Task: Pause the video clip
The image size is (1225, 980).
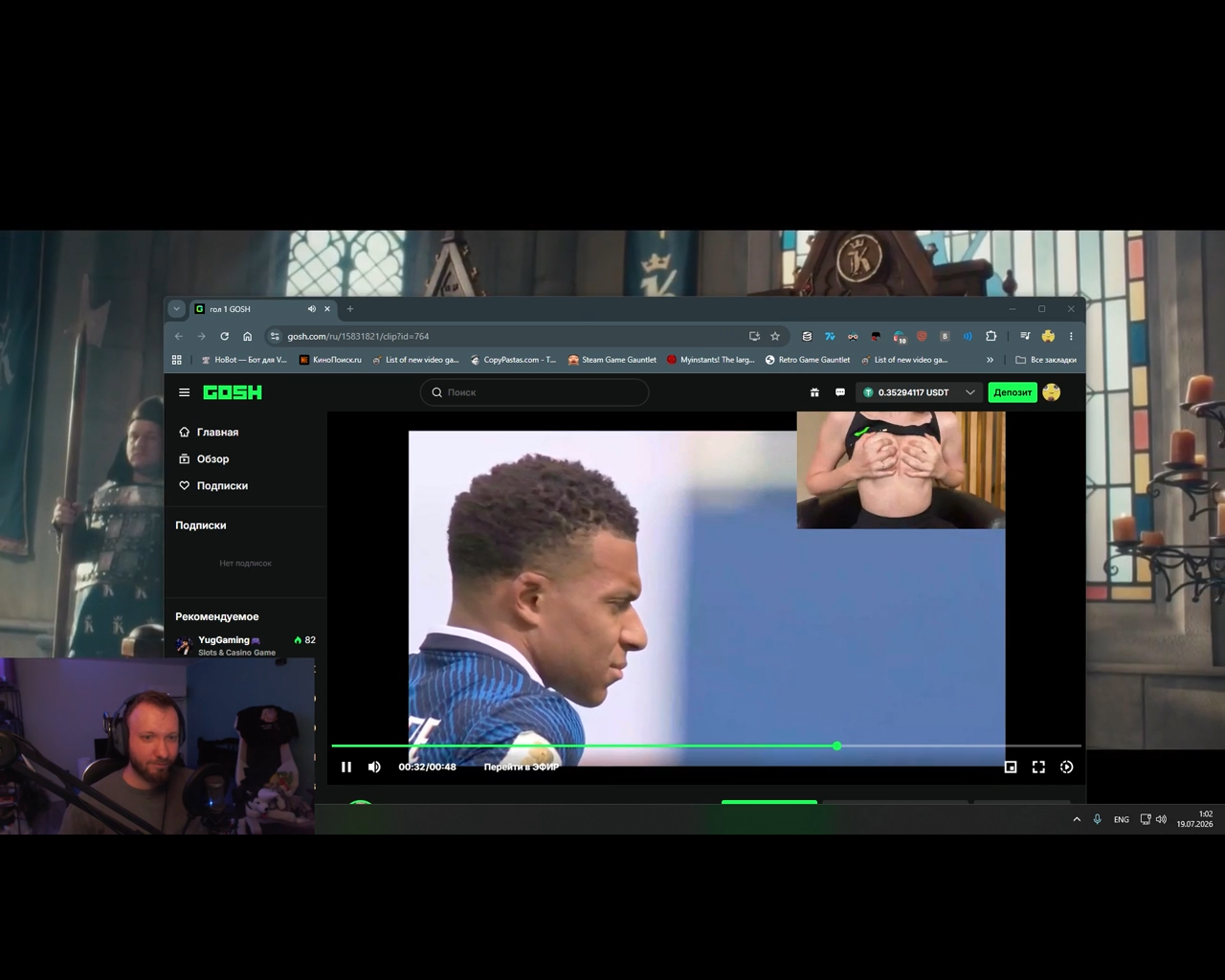Action: point(346,767)
